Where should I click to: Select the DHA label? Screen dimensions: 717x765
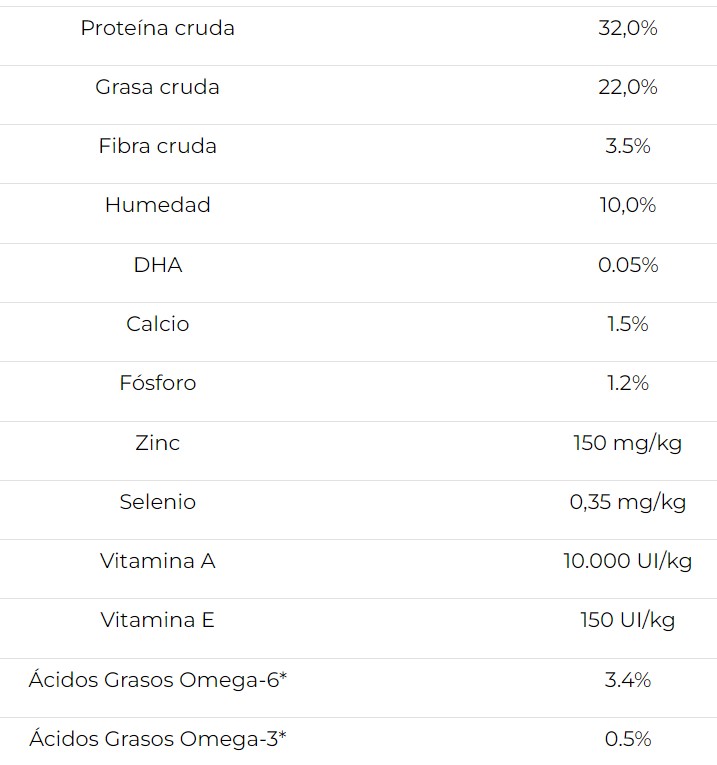coord(157,265)
